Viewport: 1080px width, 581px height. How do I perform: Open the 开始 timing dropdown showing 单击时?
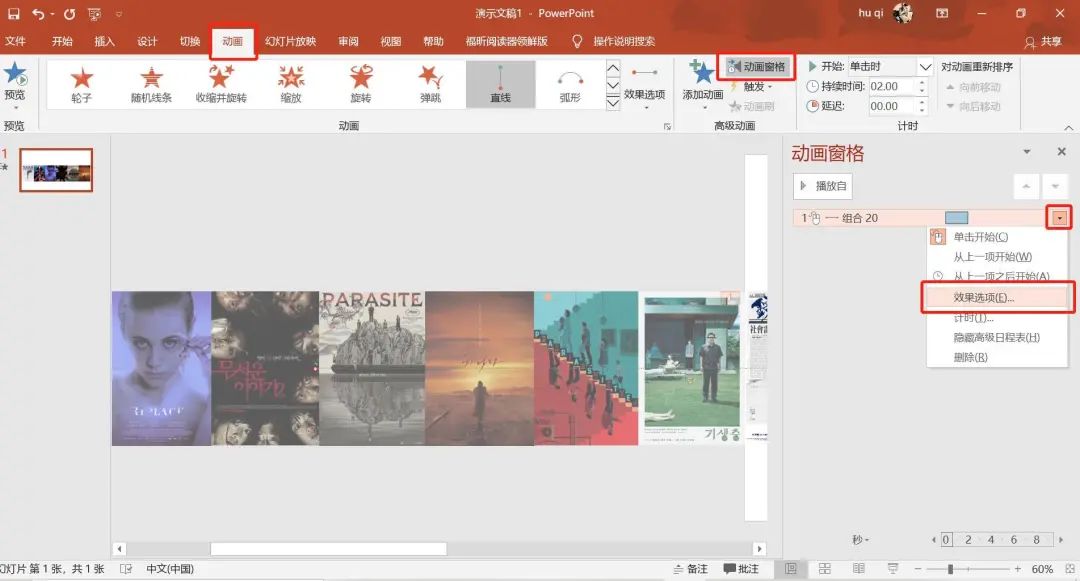pyautogui.click(x=925, y=67)
